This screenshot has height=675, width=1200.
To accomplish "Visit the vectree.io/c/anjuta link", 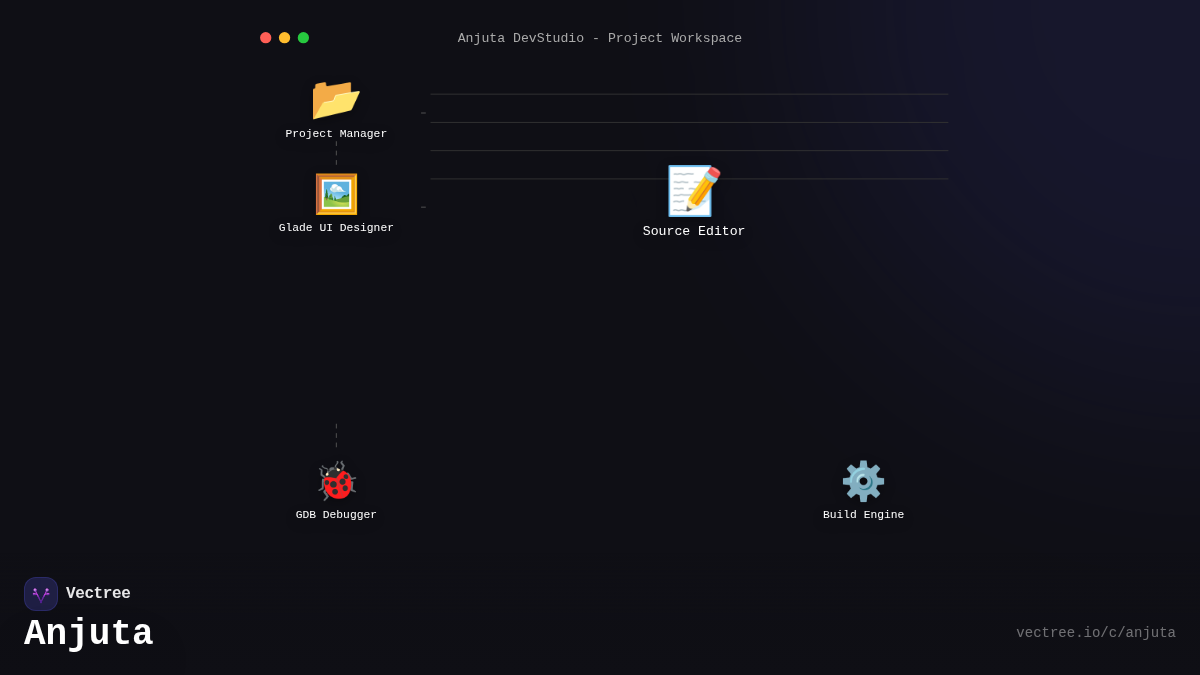I will [1095, 633].
